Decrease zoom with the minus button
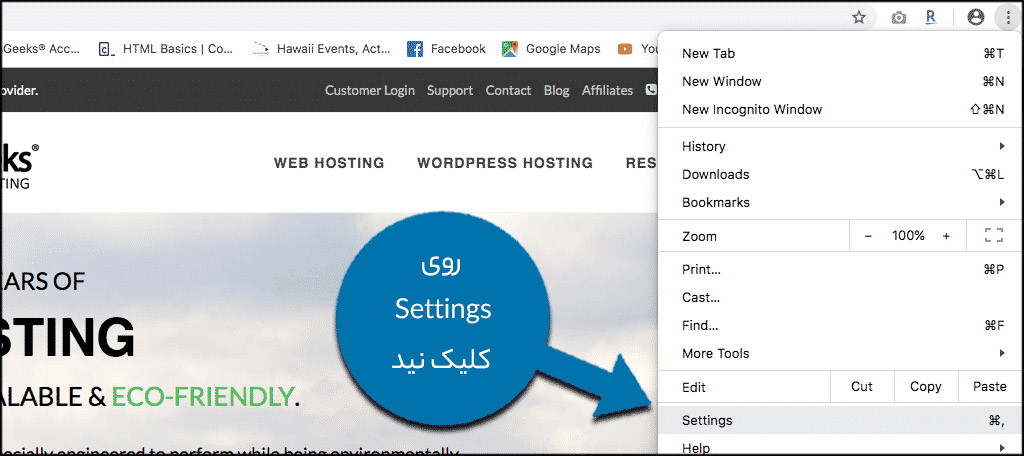1024x456 pixels. coord(868,236)
